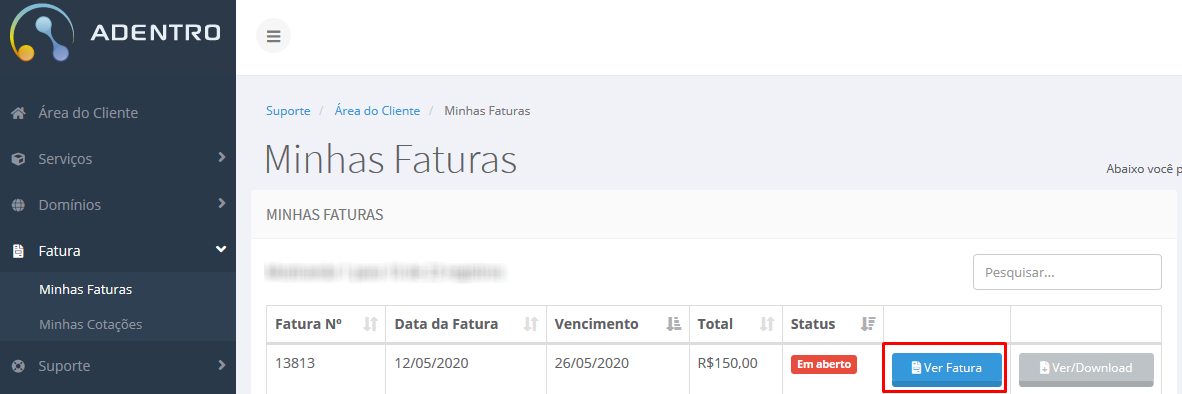Click the lifebuoy icon next to Suporte
This screenshot has width=1182, height=394.
click(x=19, y=366)
